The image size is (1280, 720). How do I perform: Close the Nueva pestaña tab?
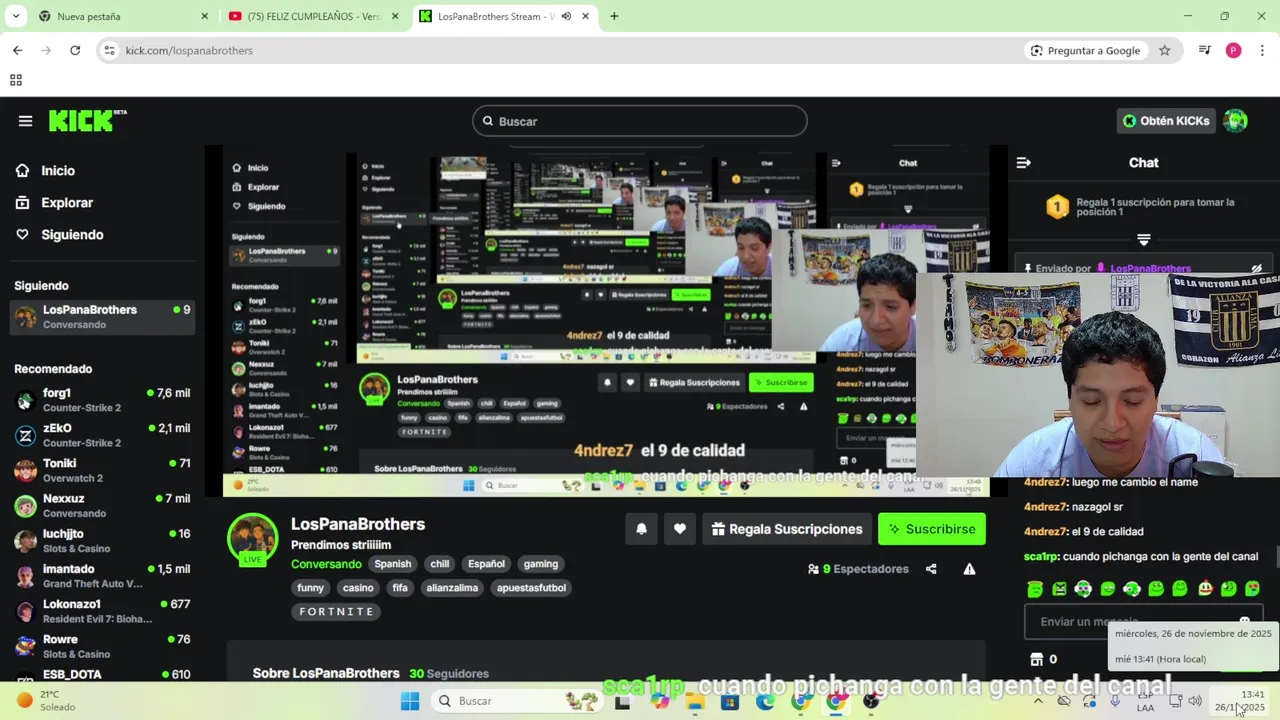click(205, 16)
